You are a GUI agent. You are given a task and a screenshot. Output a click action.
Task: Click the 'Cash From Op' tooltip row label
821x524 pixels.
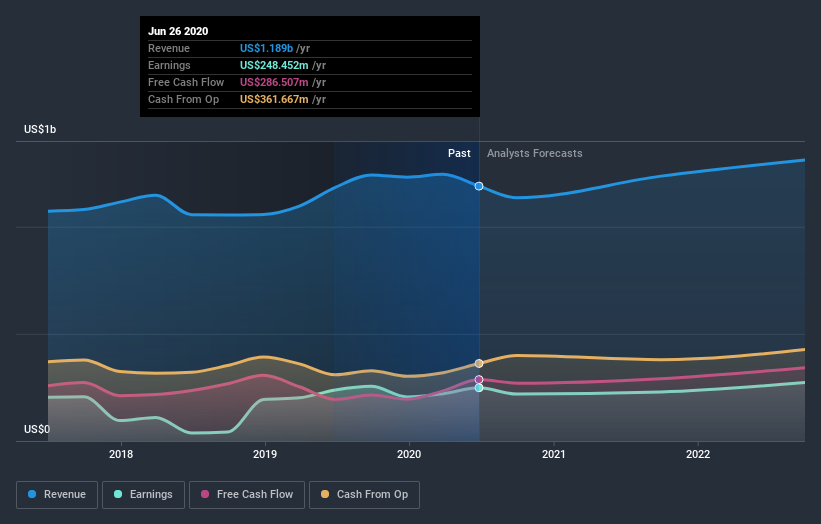[x=183, y=99]
